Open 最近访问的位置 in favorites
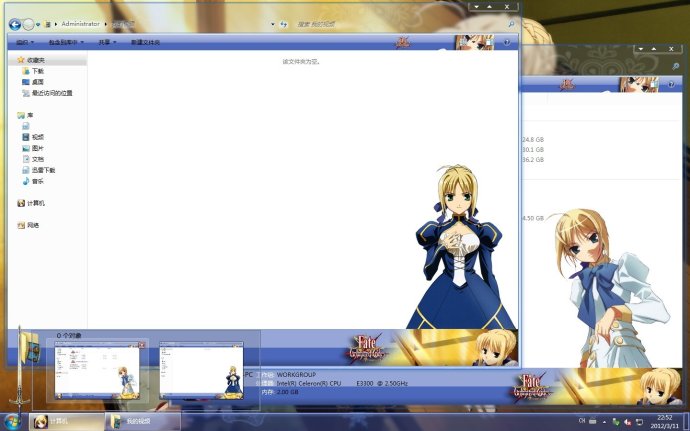The width and height of the screenshot is (690, 431). [47, 93]
